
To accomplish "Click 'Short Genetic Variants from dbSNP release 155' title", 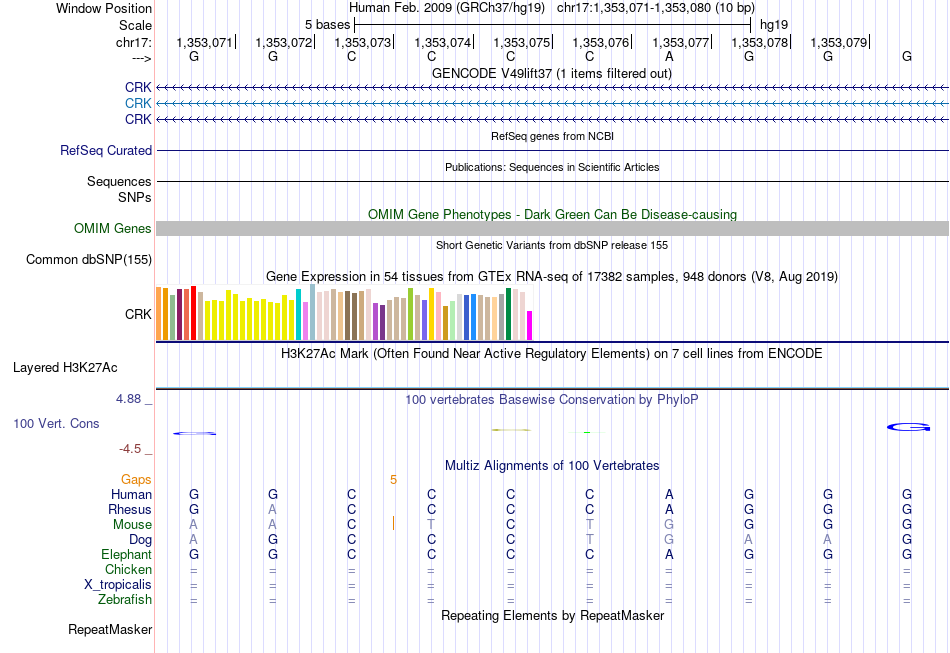I will pos(552,245).
